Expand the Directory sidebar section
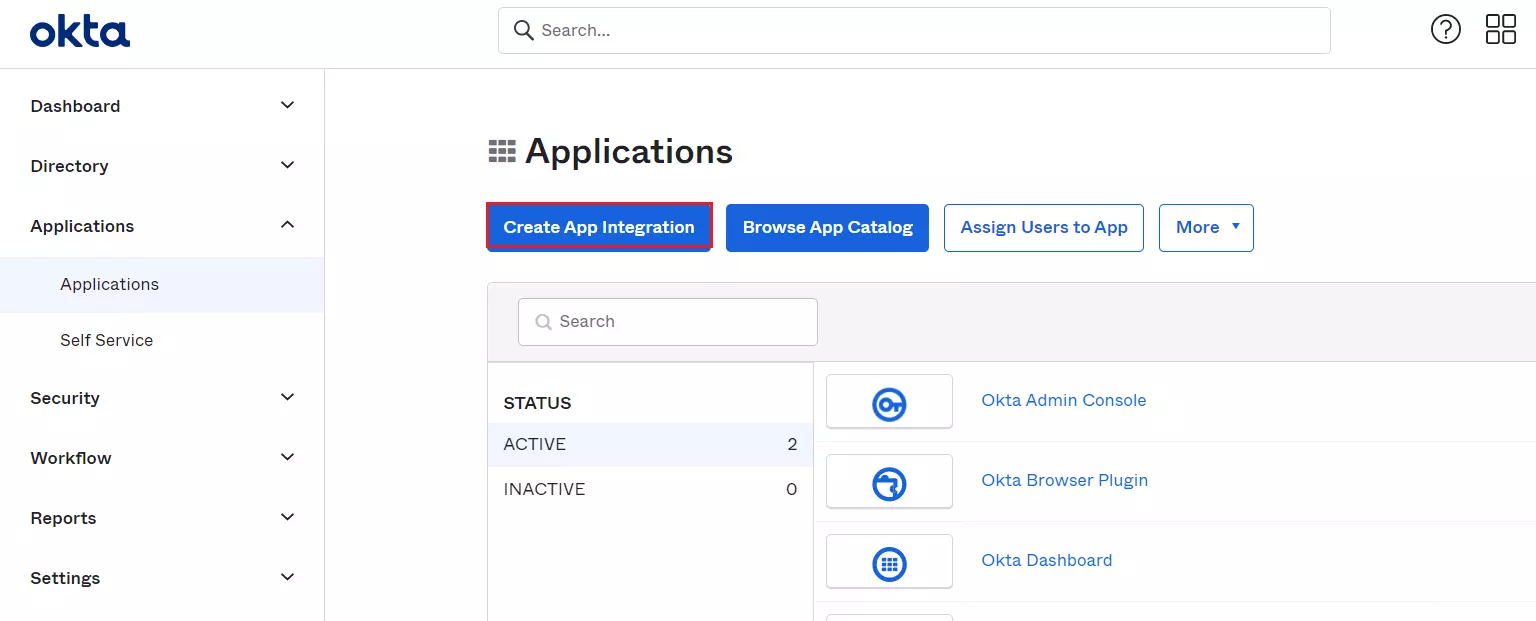The height and width of the screenshot is (621, 1536). (162, 166)
